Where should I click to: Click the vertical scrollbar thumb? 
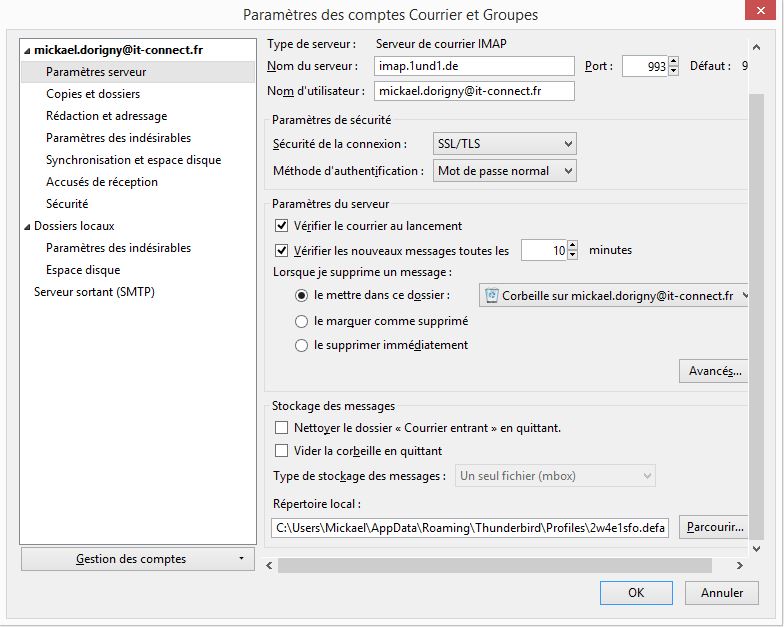click(x=756, y=317)
